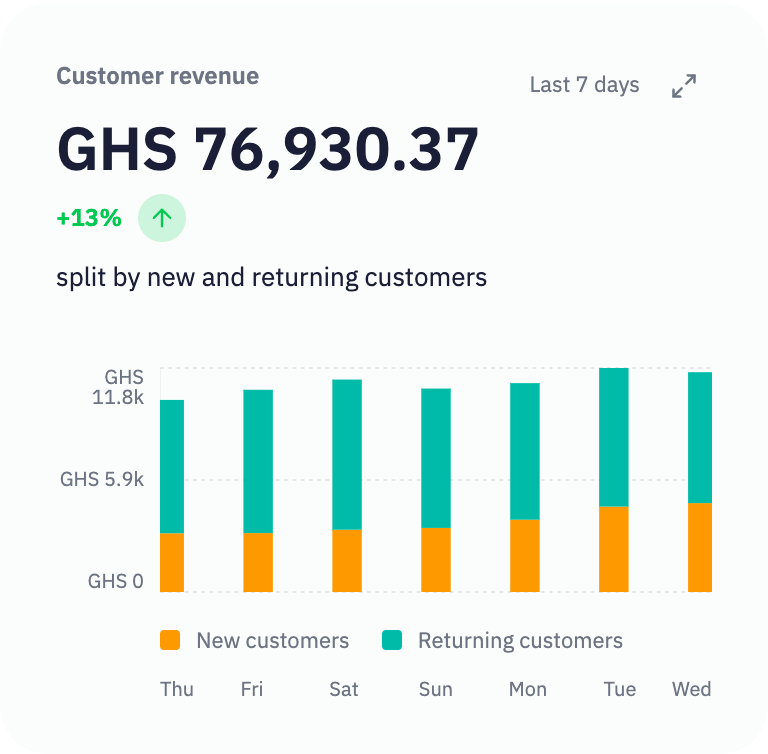Click the Thu day label
Screen dimensions: 768x754
pyautogui.click(x=177, y=689)
